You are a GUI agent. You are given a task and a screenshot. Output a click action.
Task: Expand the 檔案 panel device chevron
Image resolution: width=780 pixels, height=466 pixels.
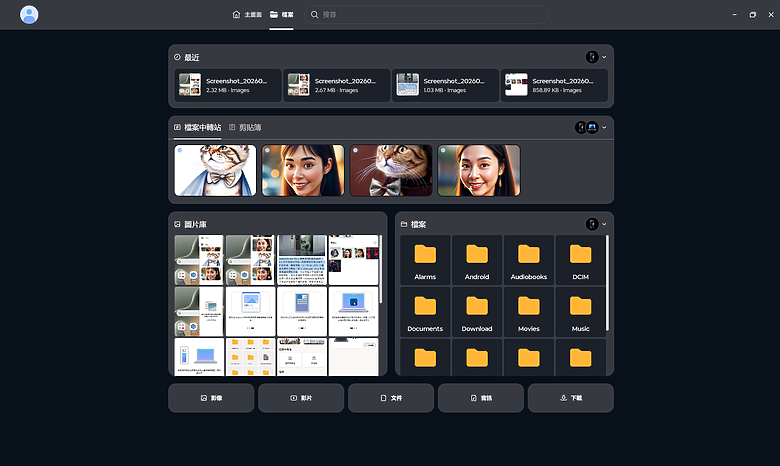coord(604,224)
